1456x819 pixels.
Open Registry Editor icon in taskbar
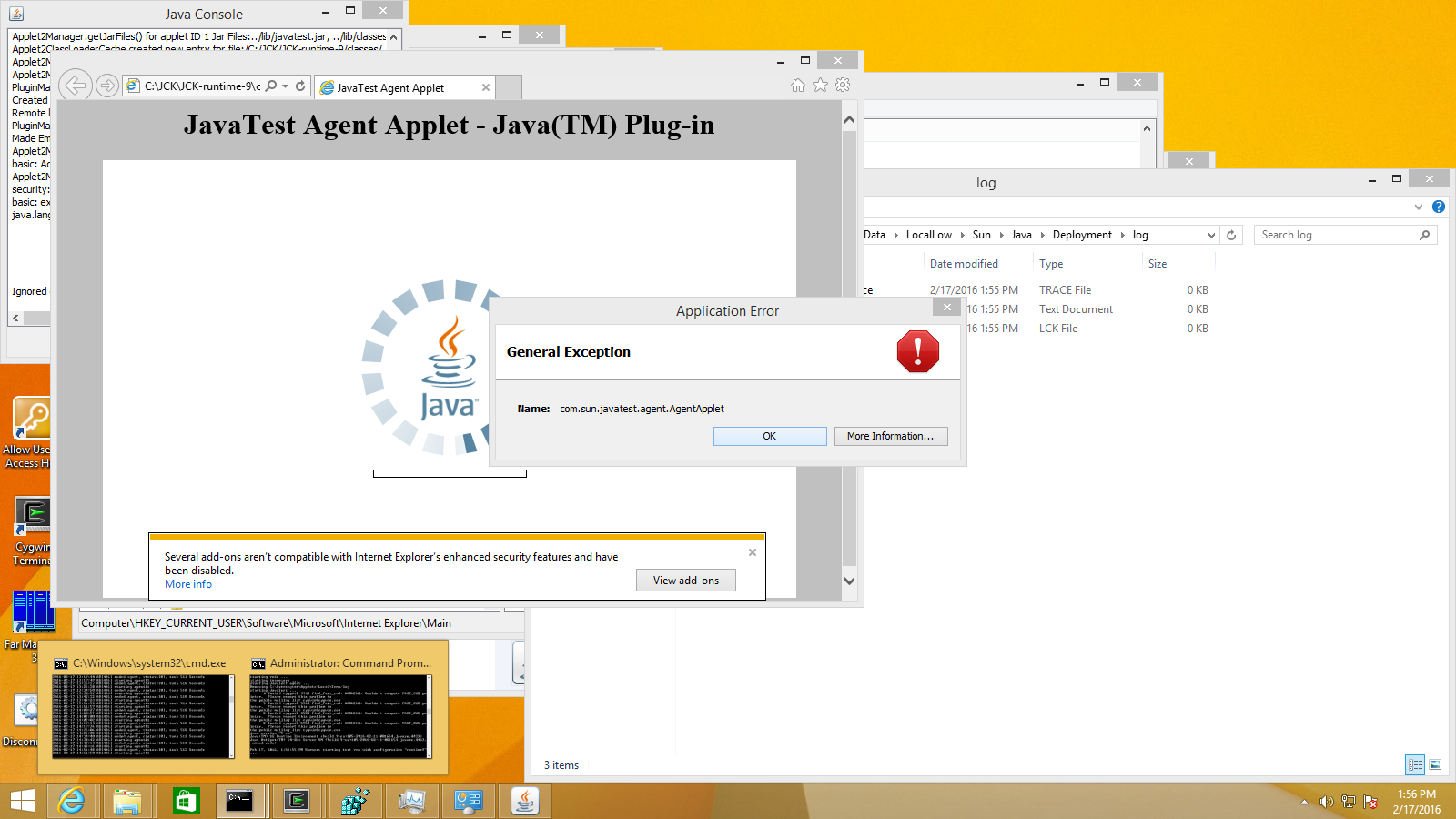tap(355, 801)
